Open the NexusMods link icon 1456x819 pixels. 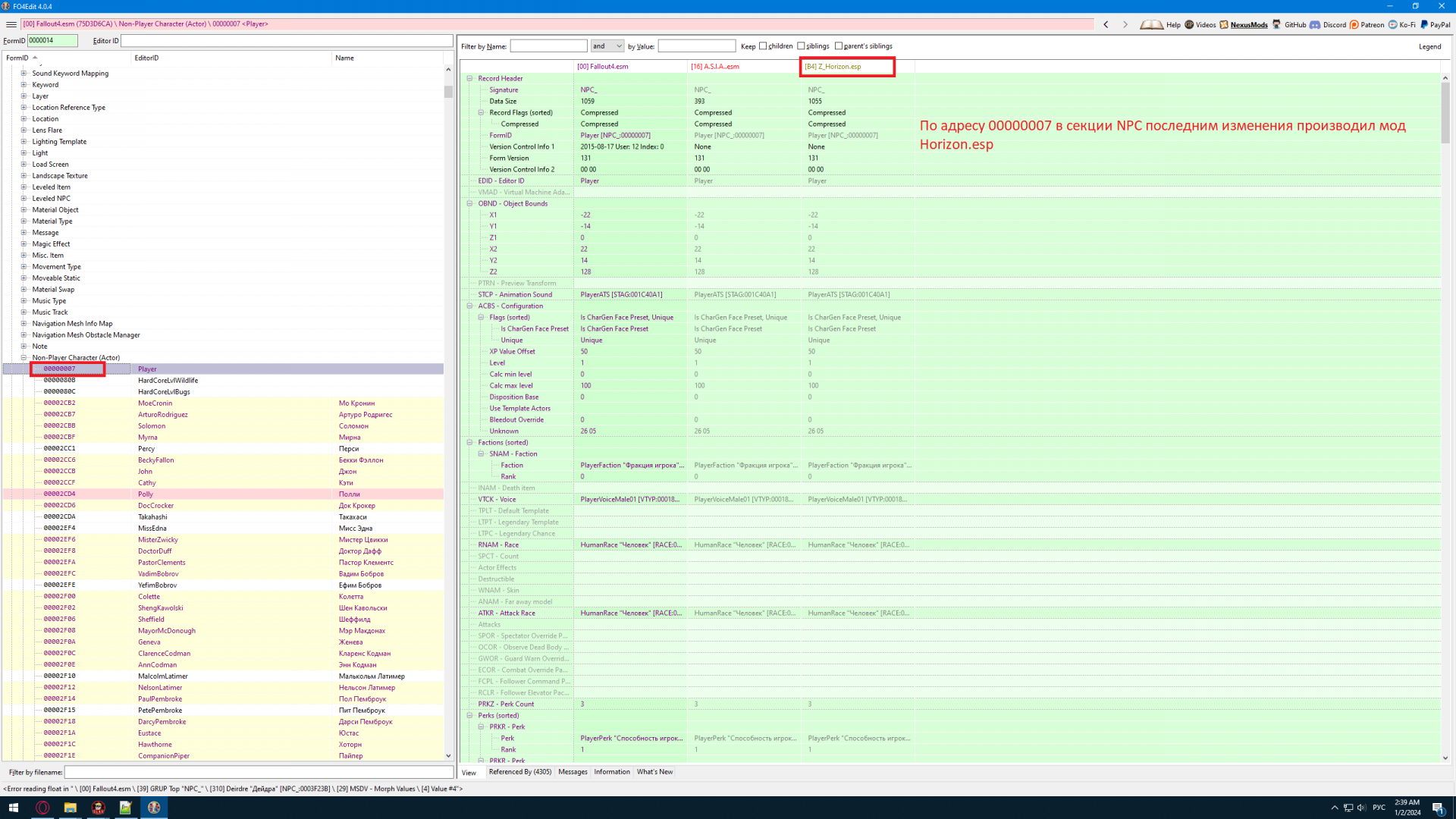tap(1224, 24)
